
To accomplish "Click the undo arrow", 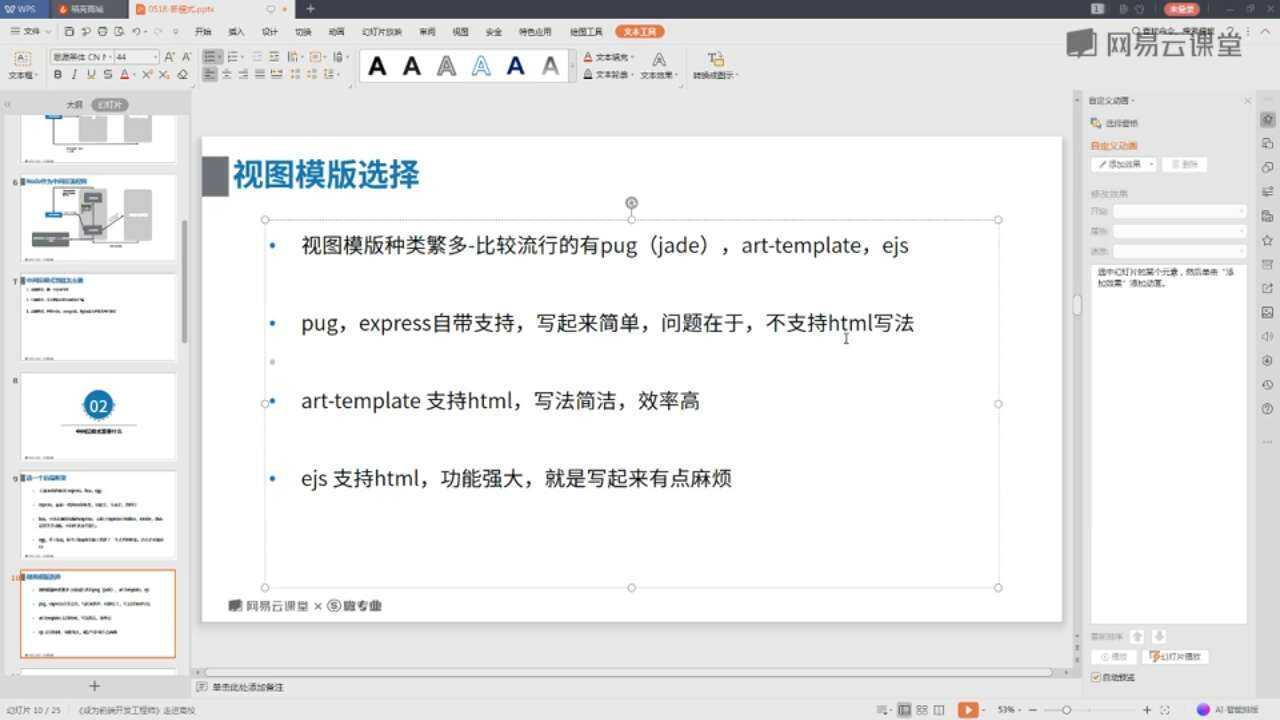I will (136, 32).
